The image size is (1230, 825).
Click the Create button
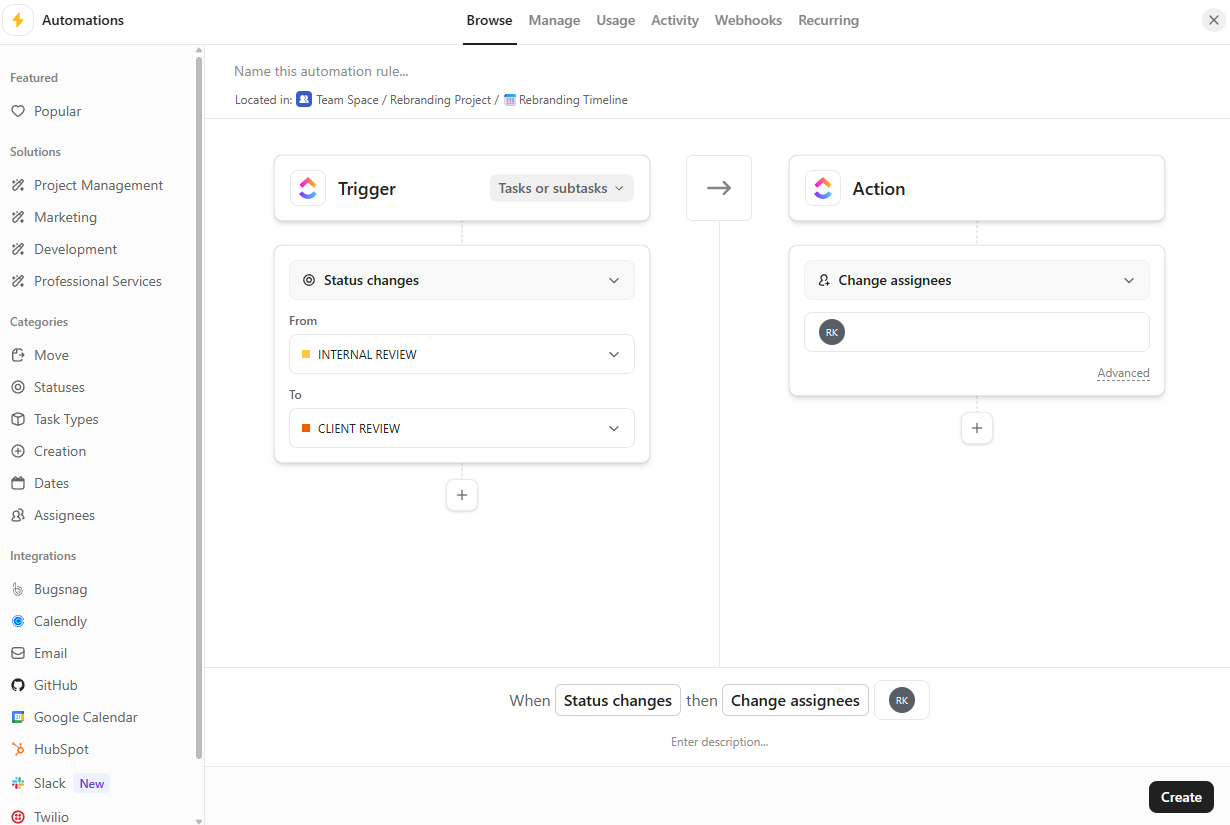[x=1180, y=796]
